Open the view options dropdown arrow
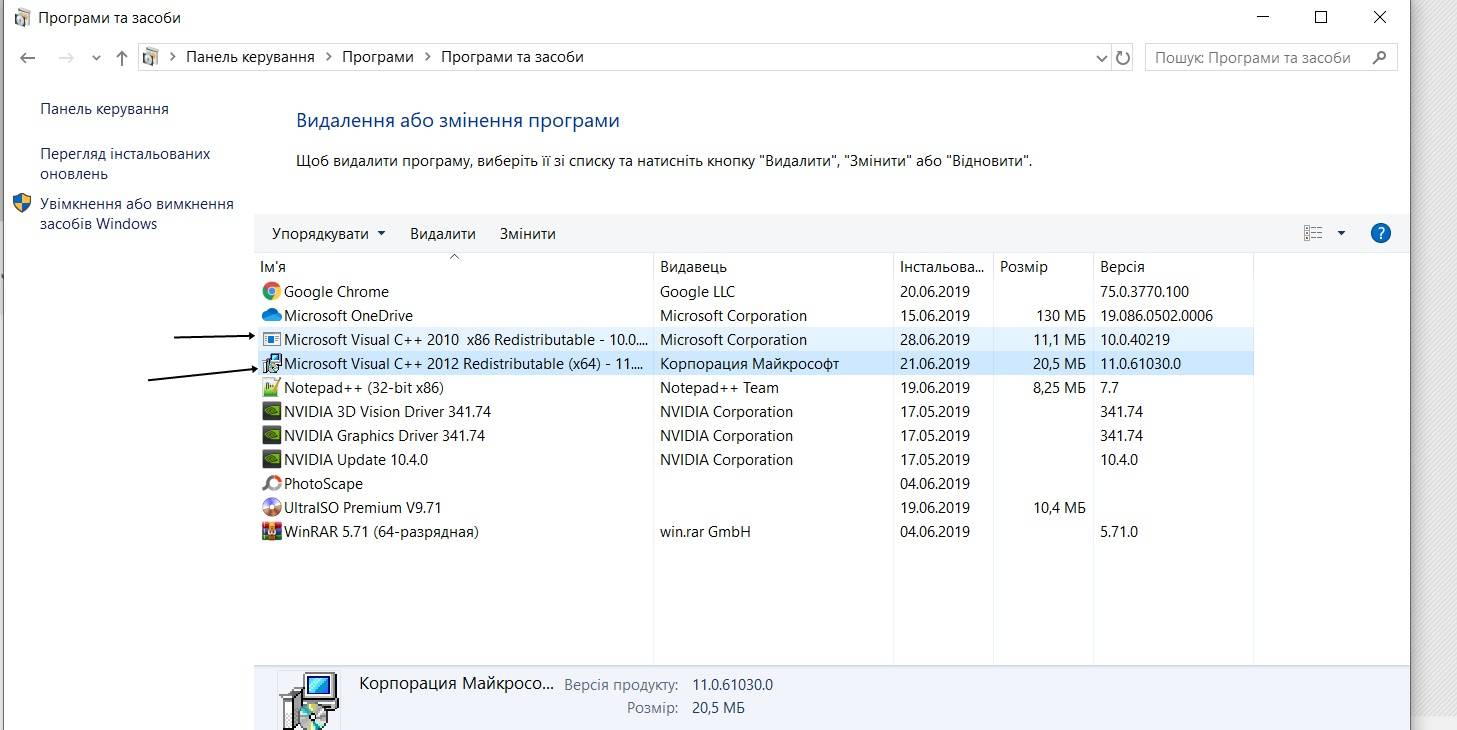 (x=1341, y=233)
